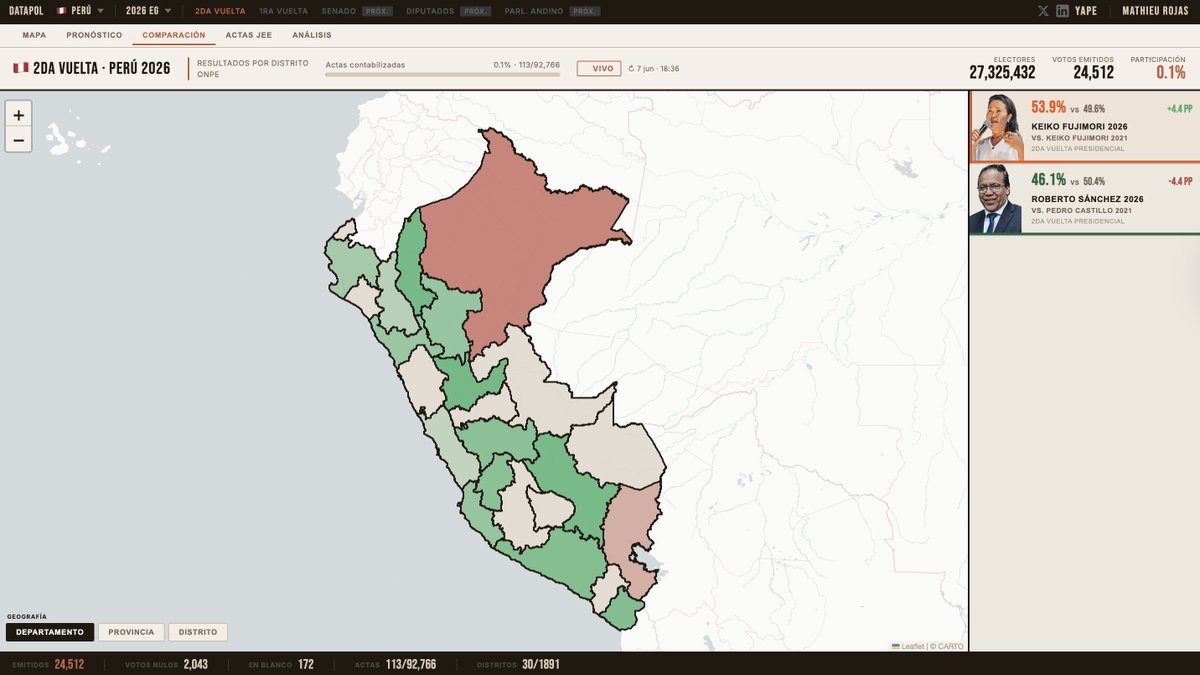Zoom in the map with plus button

click(18, 115)
